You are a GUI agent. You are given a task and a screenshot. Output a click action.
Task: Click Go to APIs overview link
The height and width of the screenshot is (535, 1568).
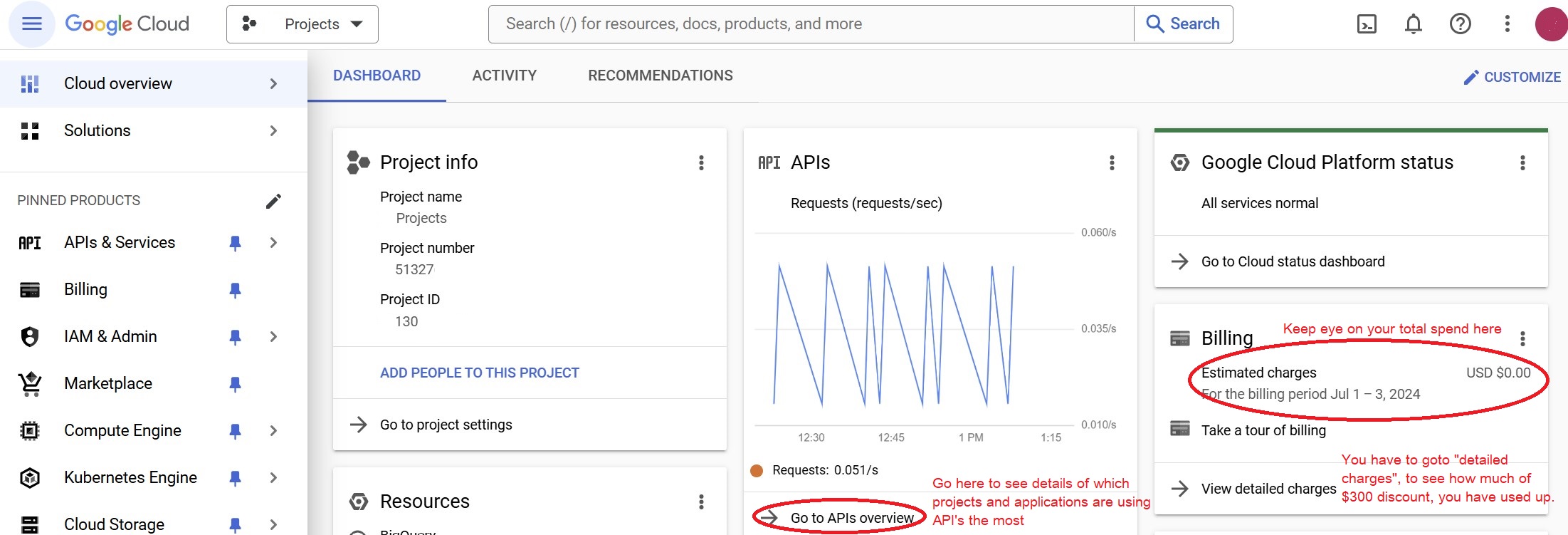coord(852,518)
